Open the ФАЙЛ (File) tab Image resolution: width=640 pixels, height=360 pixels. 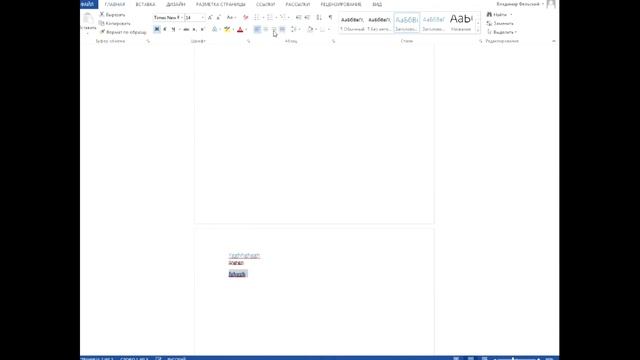coord(89,4)
